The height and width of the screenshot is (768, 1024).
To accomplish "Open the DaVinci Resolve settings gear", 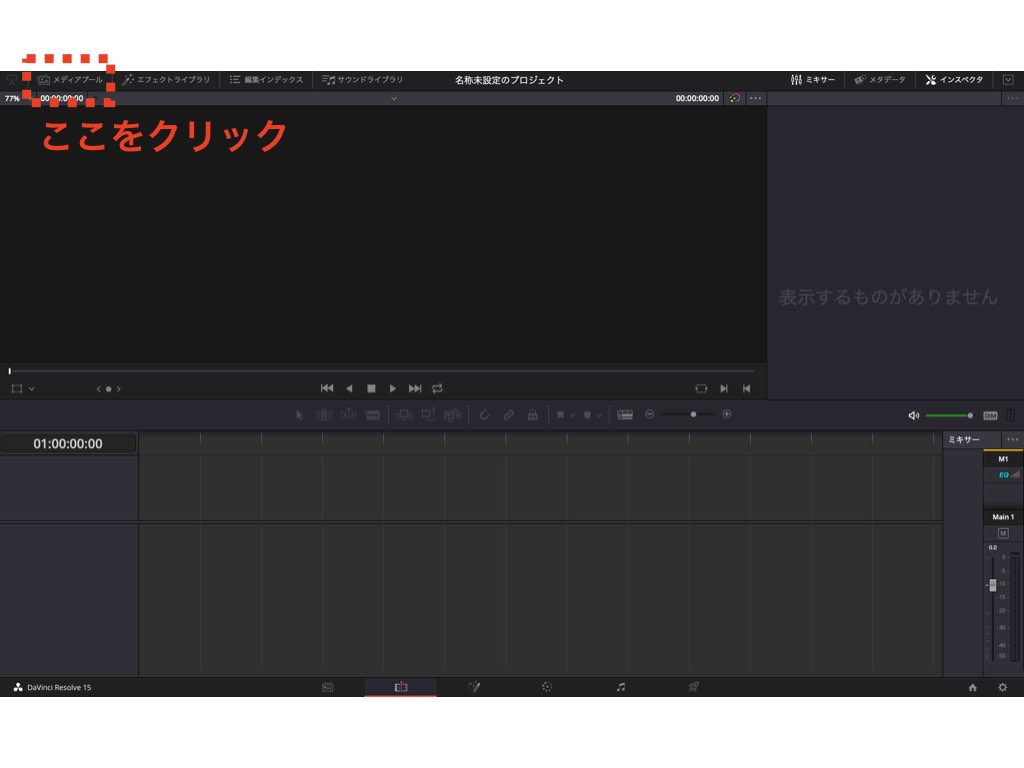I will pyautogui.click(x=1002, y=687).
